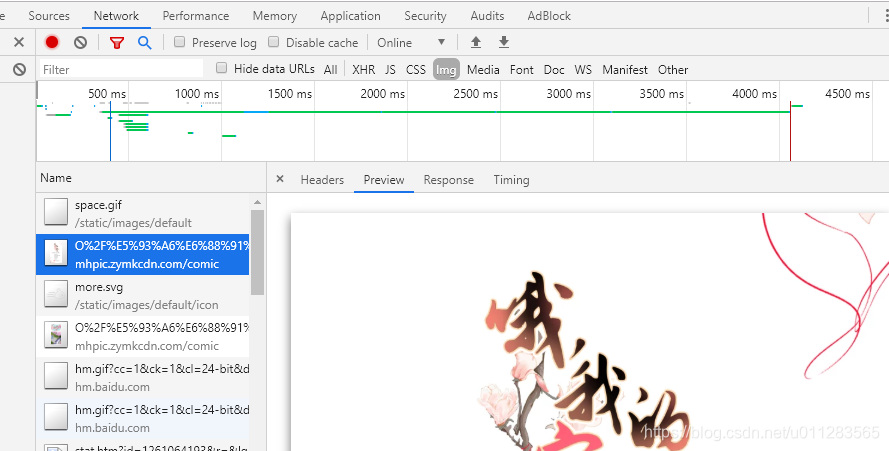Click the 4000 ms timeline marker
889x451 pixels.
tap(754, 94)
